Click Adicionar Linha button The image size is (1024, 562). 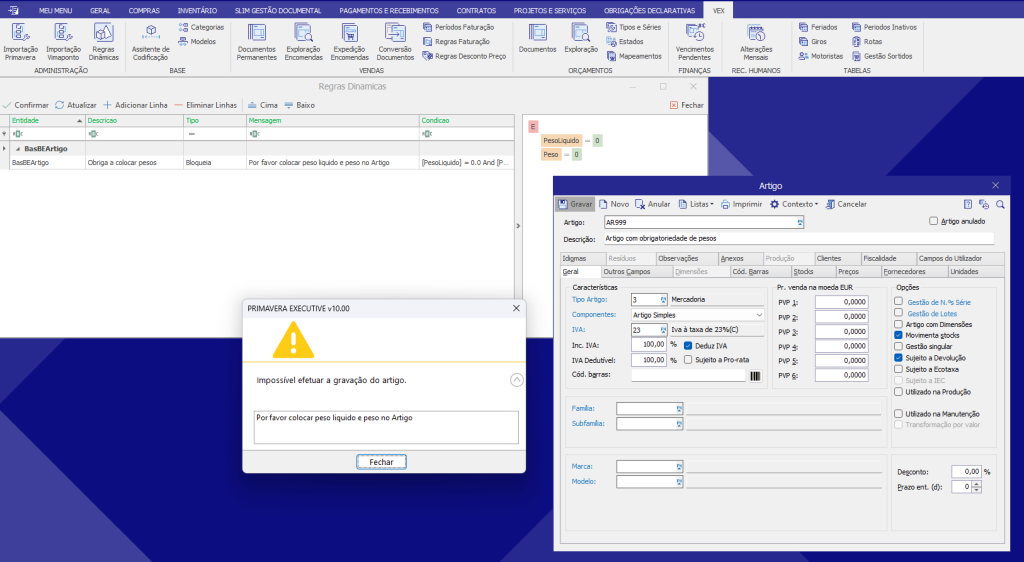135,105
